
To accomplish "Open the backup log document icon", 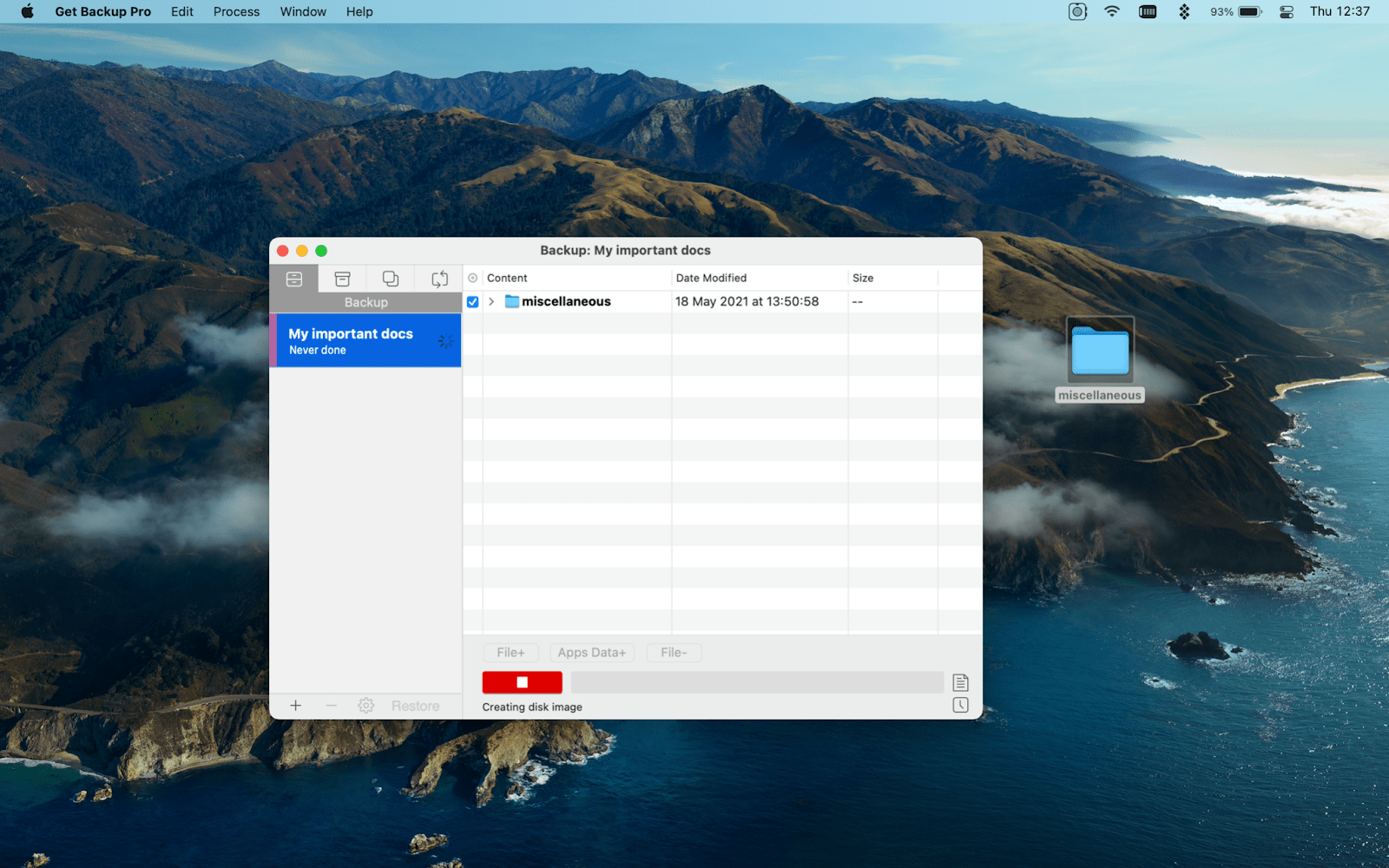I will click(960, 682).
